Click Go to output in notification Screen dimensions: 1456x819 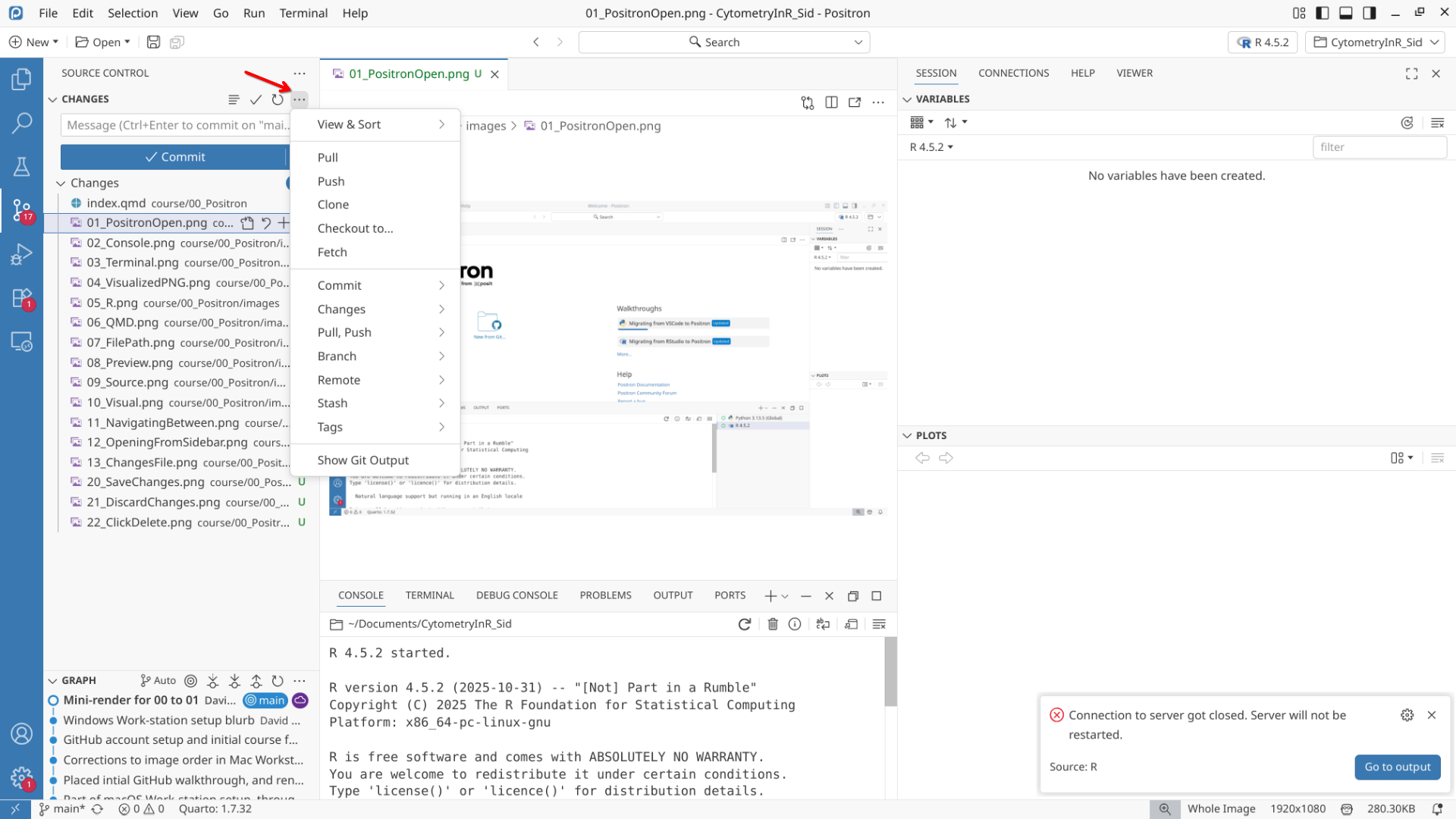[1397, 767]
